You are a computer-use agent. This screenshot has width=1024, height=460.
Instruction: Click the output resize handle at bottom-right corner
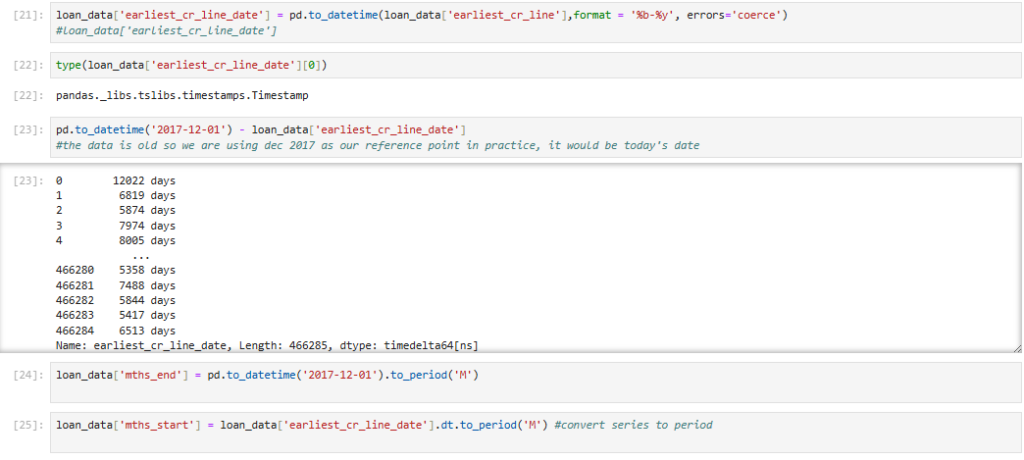pyautogui.click(x=1016, y=347)
